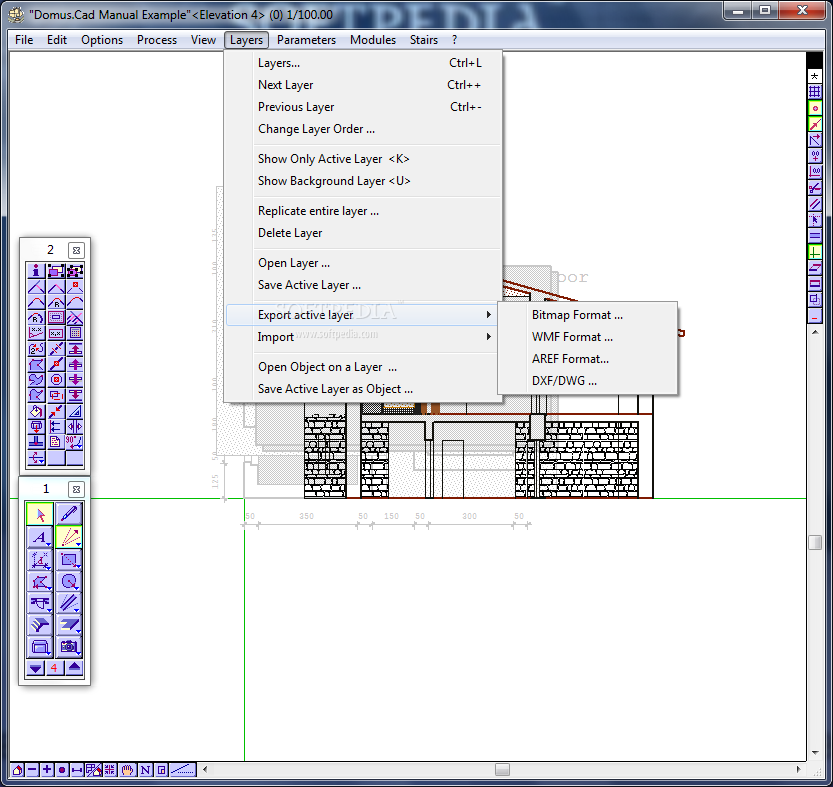Open the File menu
Image resolution: width=833 pixels, height=787 pixels.
24,40
